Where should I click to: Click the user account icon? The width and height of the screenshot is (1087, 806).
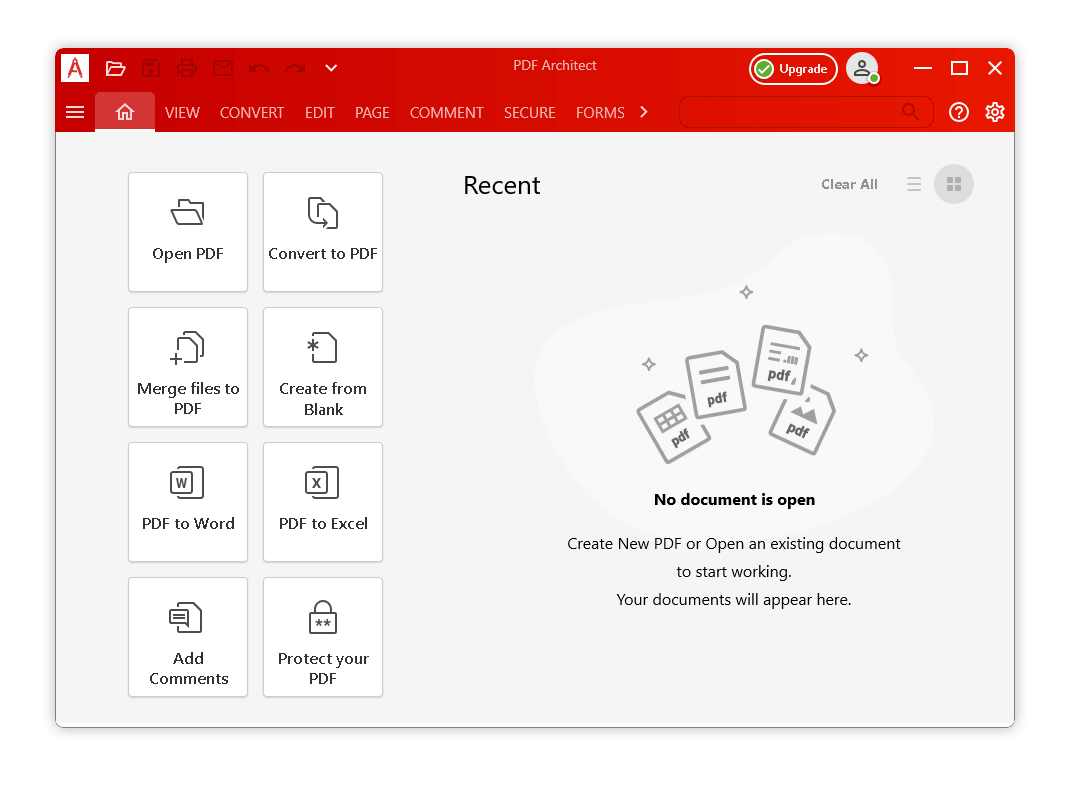(x=862, y=68)
